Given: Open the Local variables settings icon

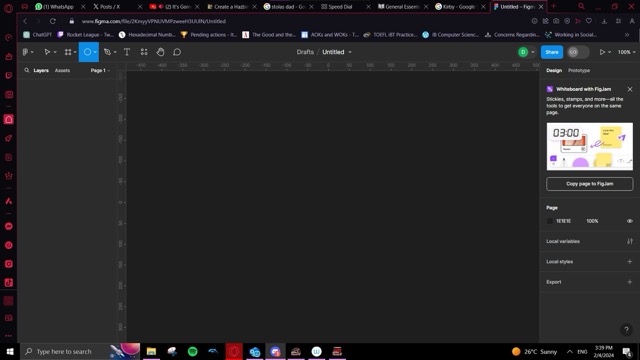Looking at the screenshot, I should (x=630, y=241).
